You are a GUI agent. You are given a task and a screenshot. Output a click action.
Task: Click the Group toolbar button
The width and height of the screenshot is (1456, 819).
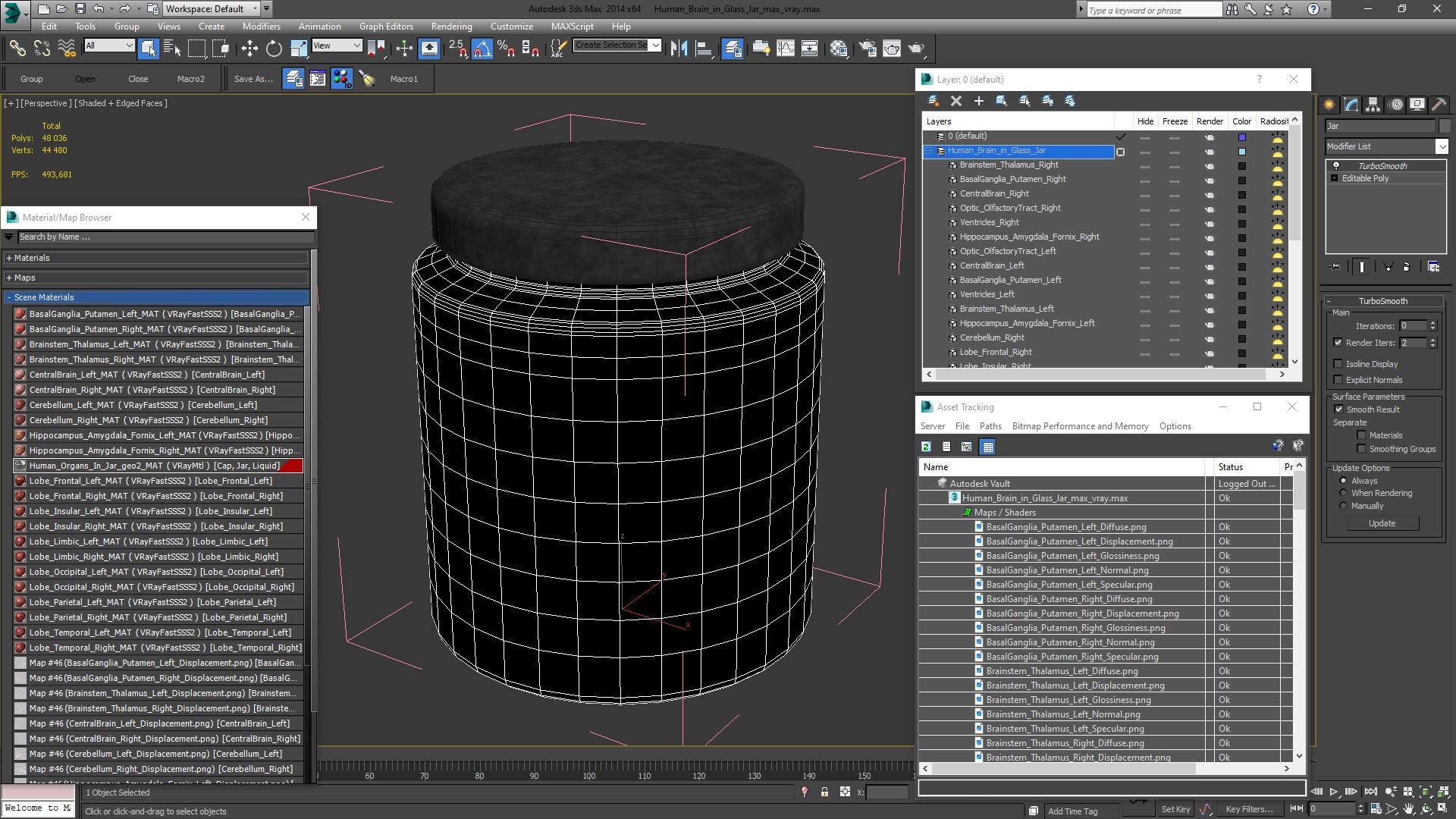click(x=31, y=79)
